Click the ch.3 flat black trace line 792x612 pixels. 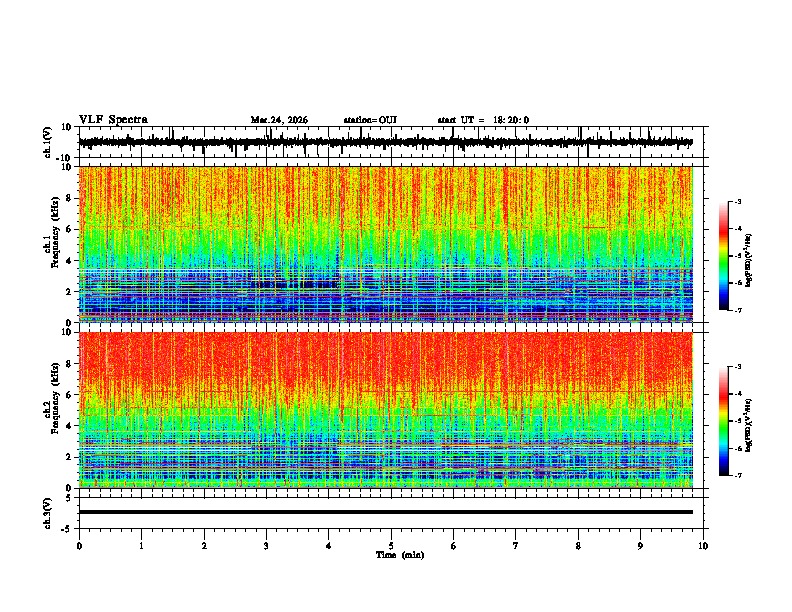click(x=385, y=512)
